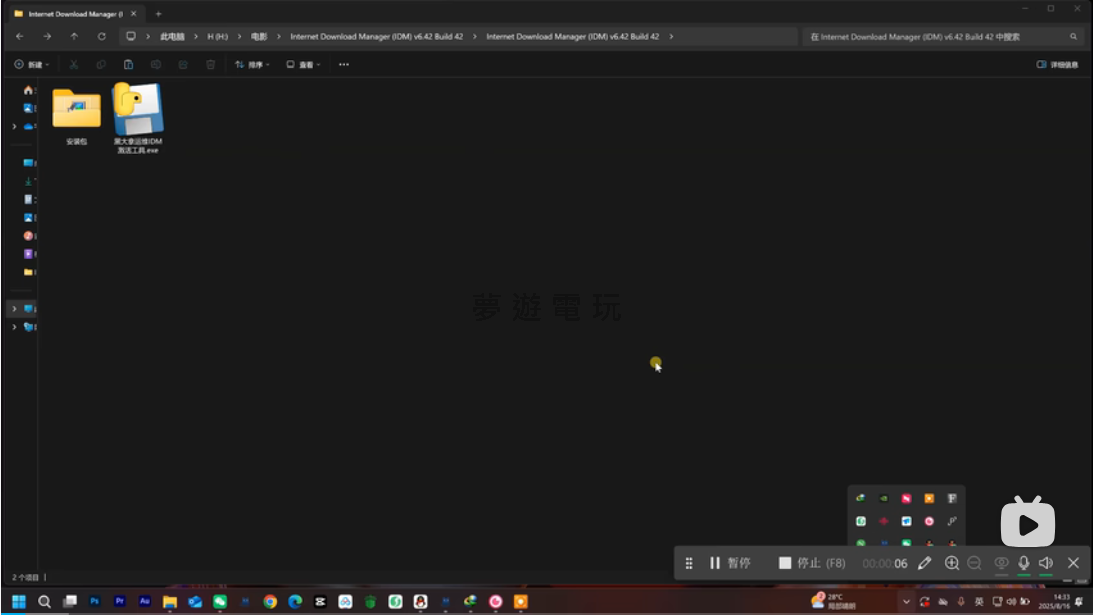Open the 查看 view dropdown

(x=303, y=64)
